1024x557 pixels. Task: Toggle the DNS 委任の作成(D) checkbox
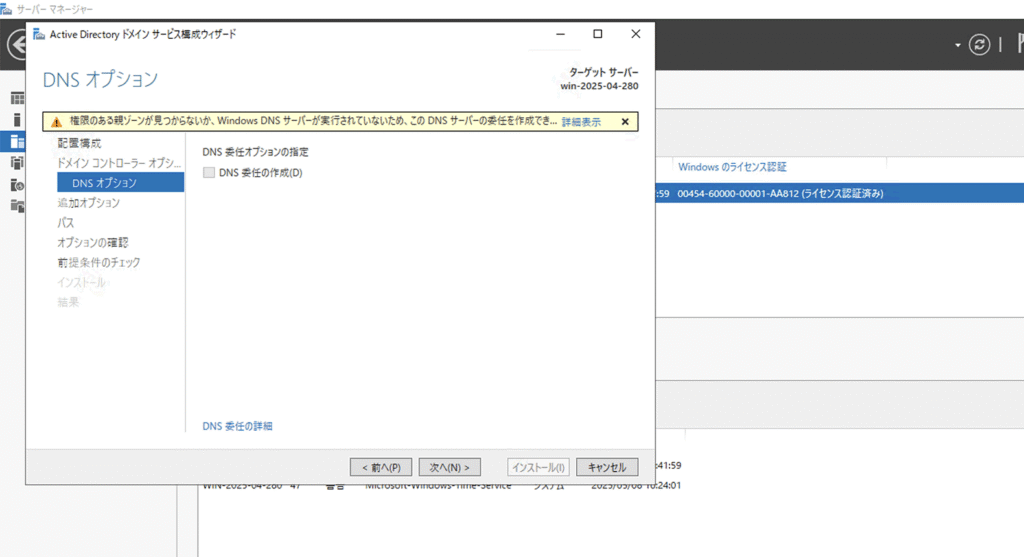[209, 172]
